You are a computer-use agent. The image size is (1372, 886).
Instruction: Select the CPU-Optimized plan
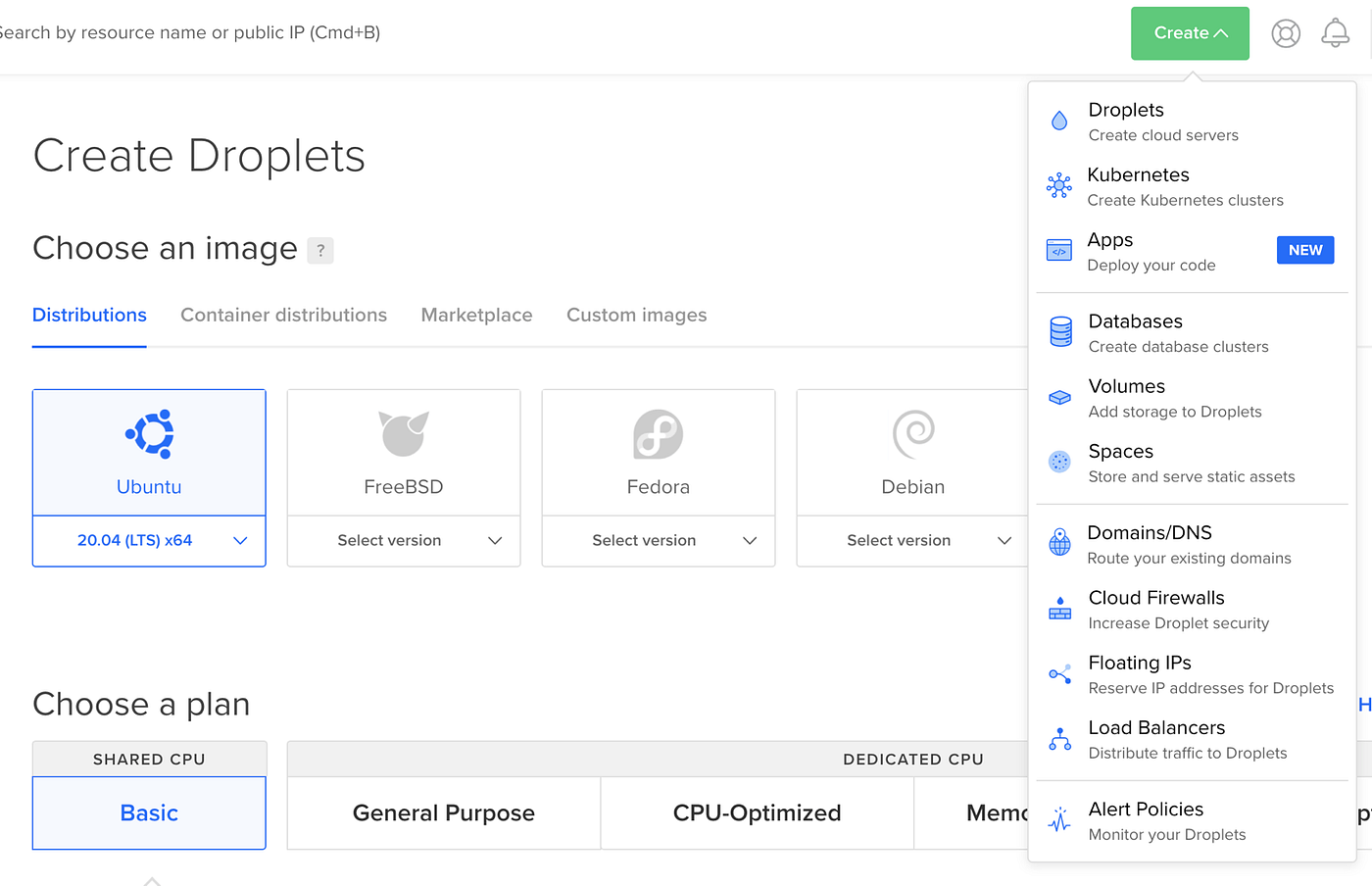pos(758,813)
